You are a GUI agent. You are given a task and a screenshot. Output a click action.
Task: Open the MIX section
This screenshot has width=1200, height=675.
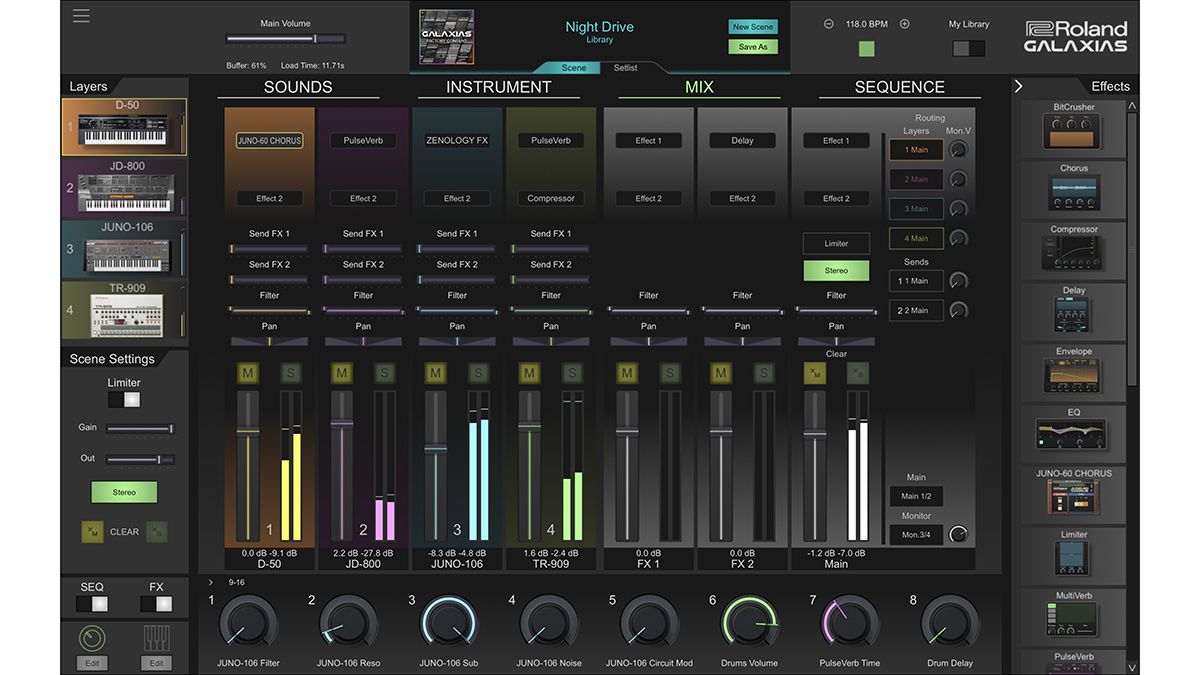point(699,87)
